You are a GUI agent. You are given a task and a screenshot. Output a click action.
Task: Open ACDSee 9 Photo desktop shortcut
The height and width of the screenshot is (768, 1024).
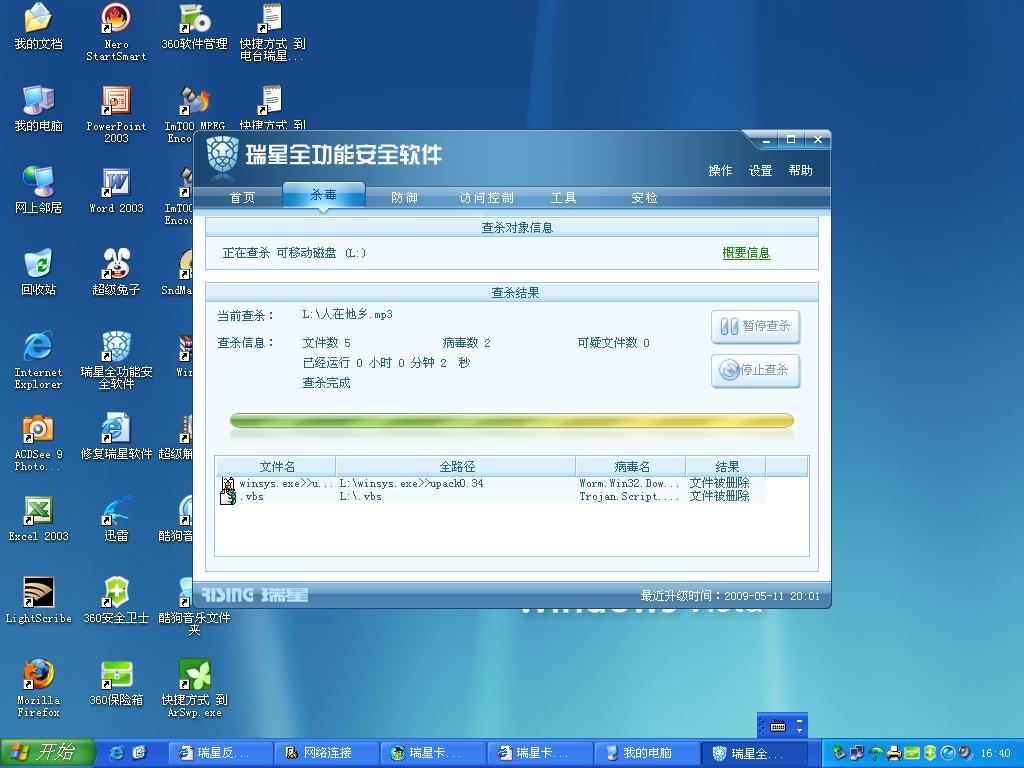click(38, 442)
